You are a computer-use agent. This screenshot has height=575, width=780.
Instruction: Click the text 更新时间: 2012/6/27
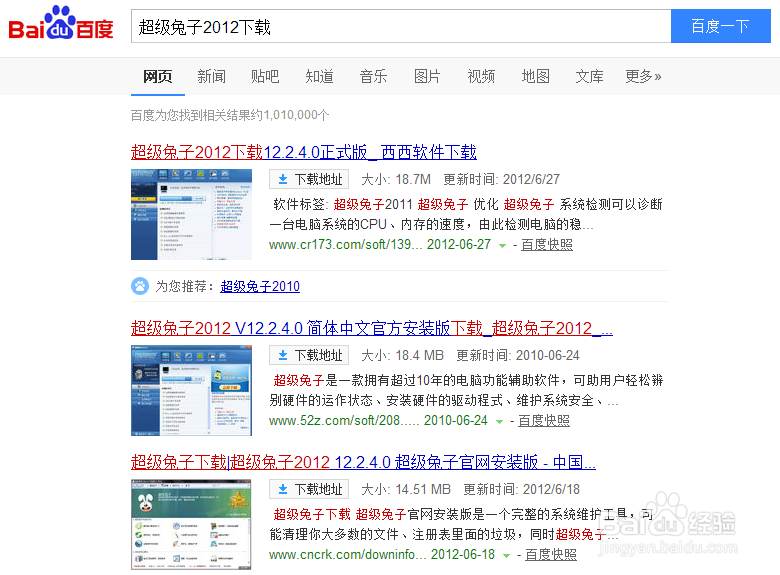[x=501, y=179]
